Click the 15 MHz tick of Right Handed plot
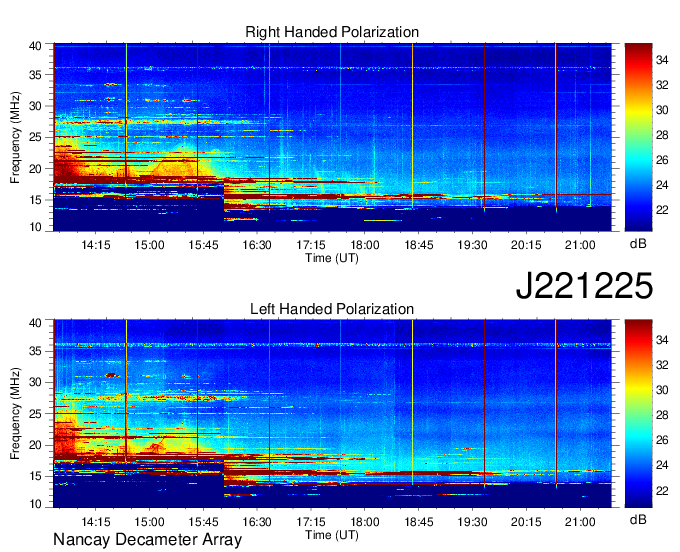 point(35,200)
